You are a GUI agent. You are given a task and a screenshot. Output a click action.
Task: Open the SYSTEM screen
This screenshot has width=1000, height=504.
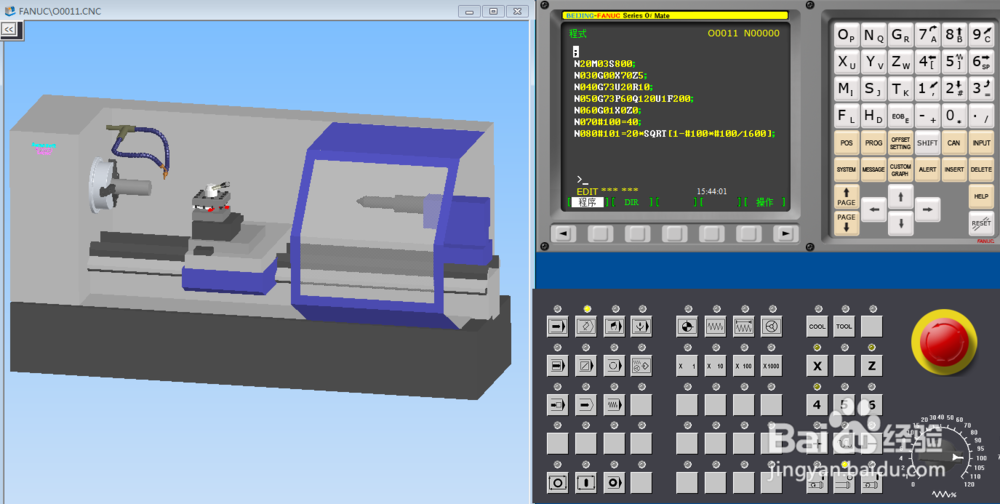click(x=846, y=170)
